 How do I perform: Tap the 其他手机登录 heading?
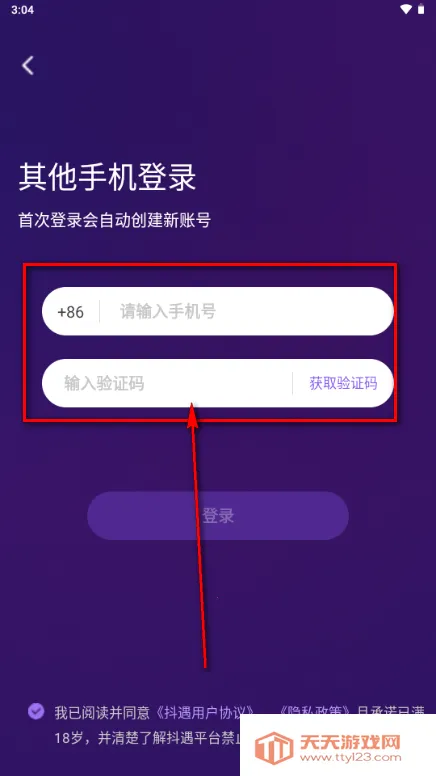[x=107, y=177]
